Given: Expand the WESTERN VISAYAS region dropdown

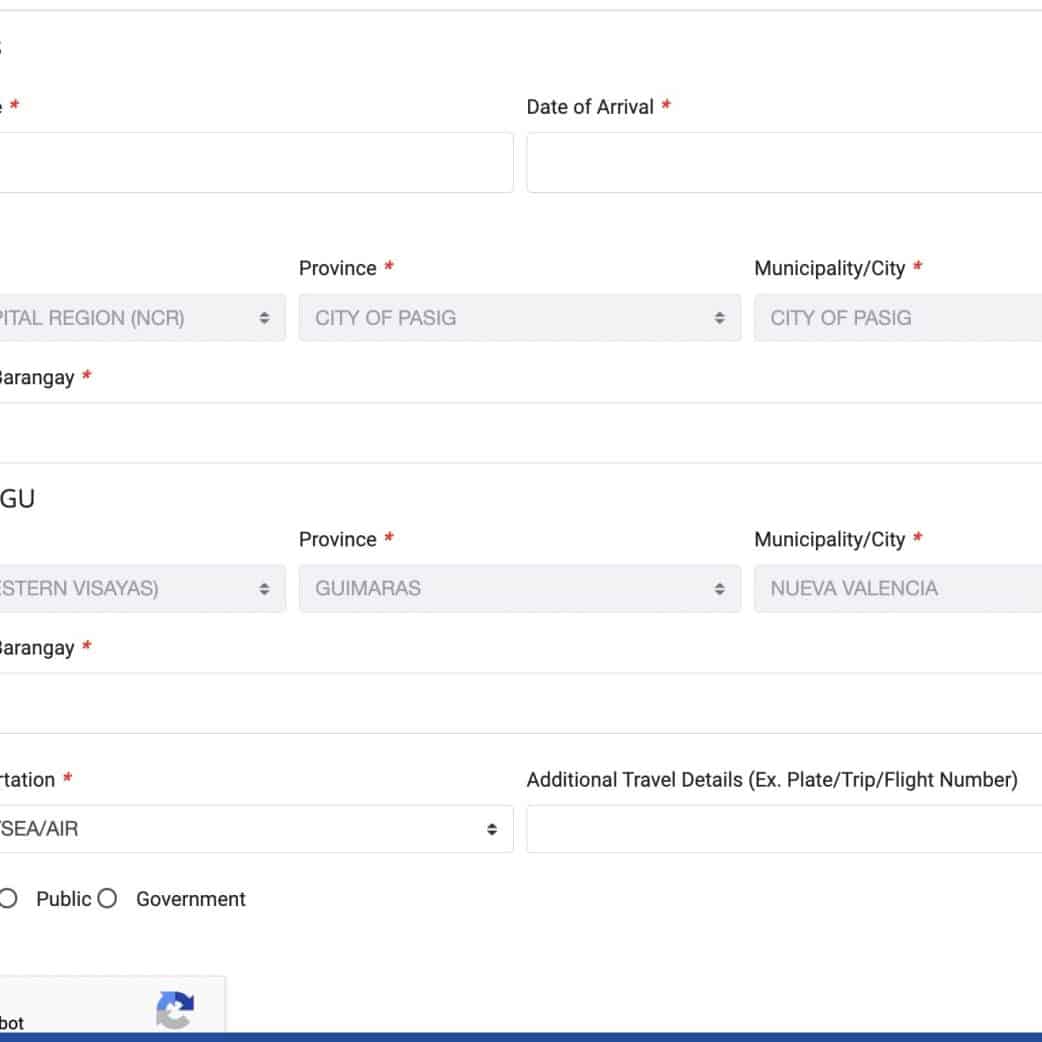Looking at the screenshot, I should (140, 588).
